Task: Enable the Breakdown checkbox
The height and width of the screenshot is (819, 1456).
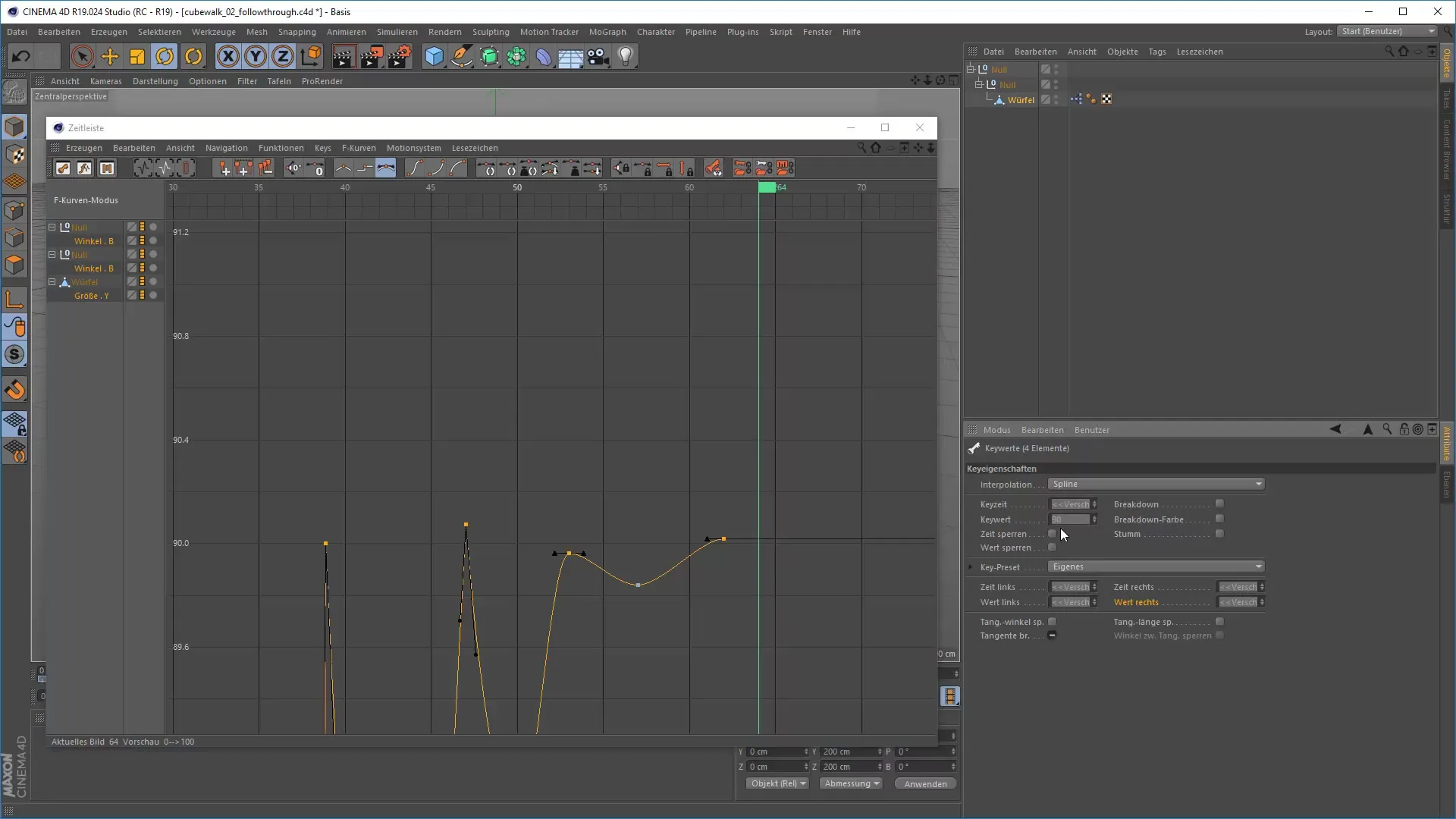Action: point(1219,504)
